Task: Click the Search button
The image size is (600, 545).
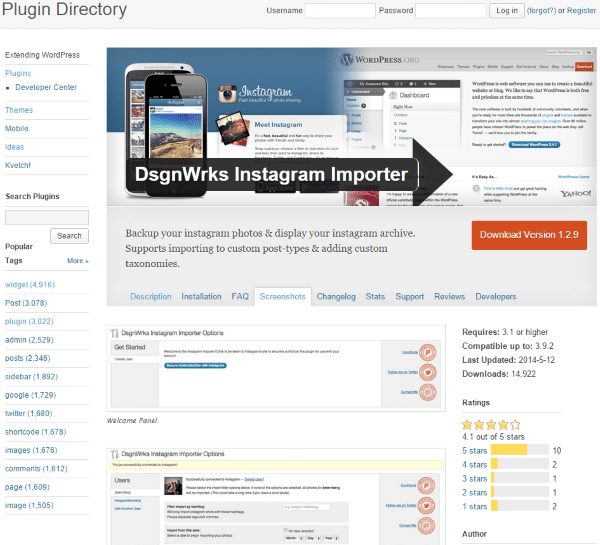Action: pos(69,236)
